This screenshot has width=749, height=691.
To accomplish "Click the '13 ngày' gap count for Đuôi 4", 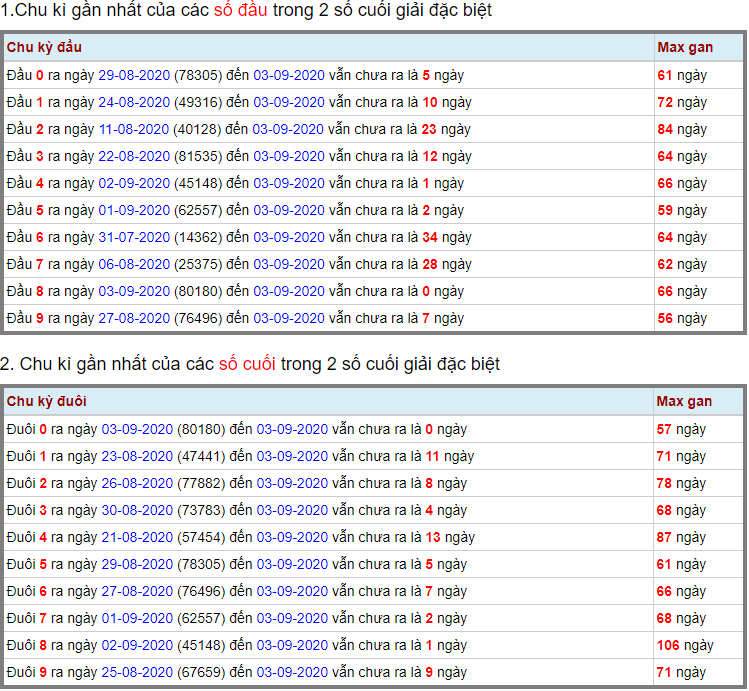I will click(450, 537).
